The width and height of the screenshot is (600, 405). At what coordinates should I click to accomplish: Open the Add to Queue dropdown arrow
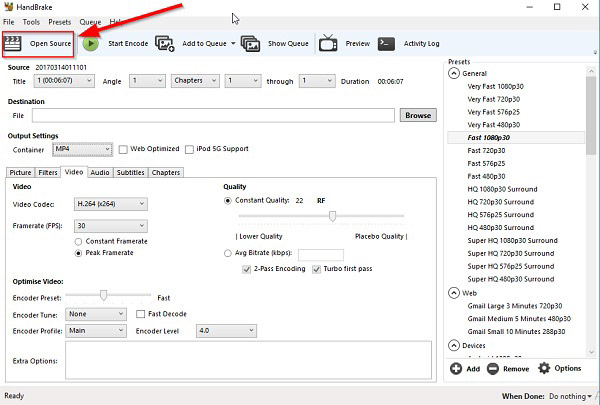point(233,44)
